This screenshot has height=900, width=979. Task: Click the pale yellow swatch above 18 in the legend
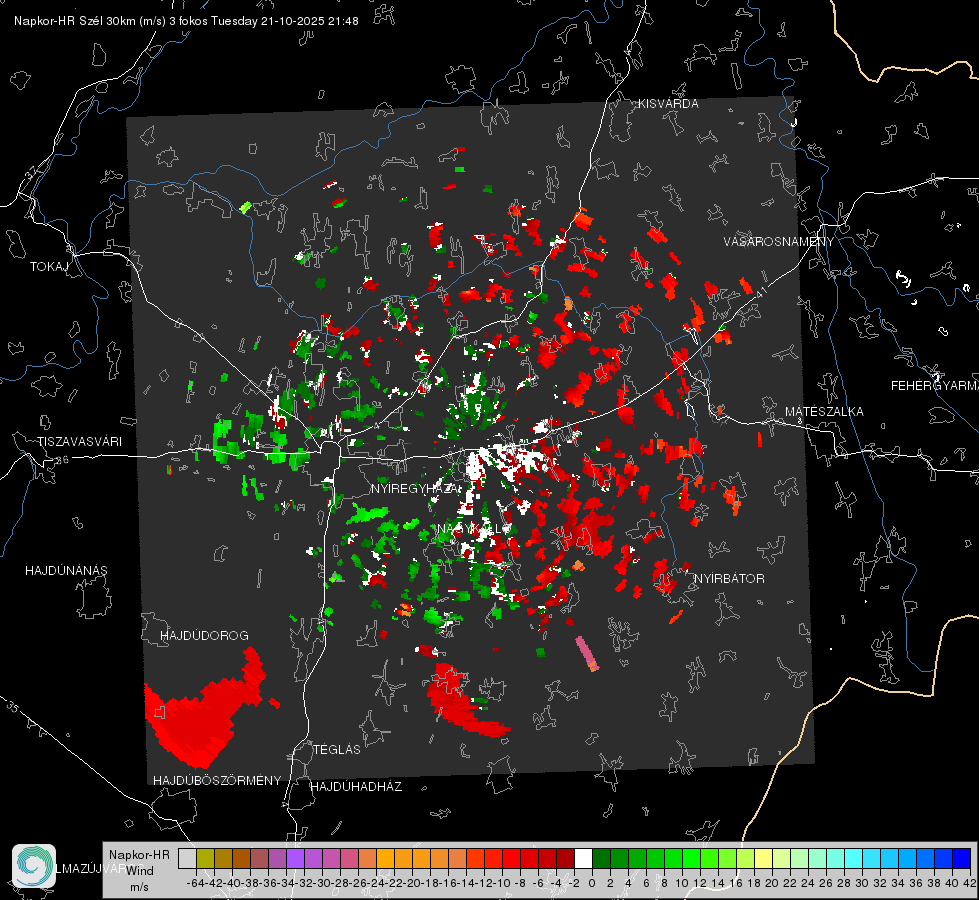pos(764,858)
